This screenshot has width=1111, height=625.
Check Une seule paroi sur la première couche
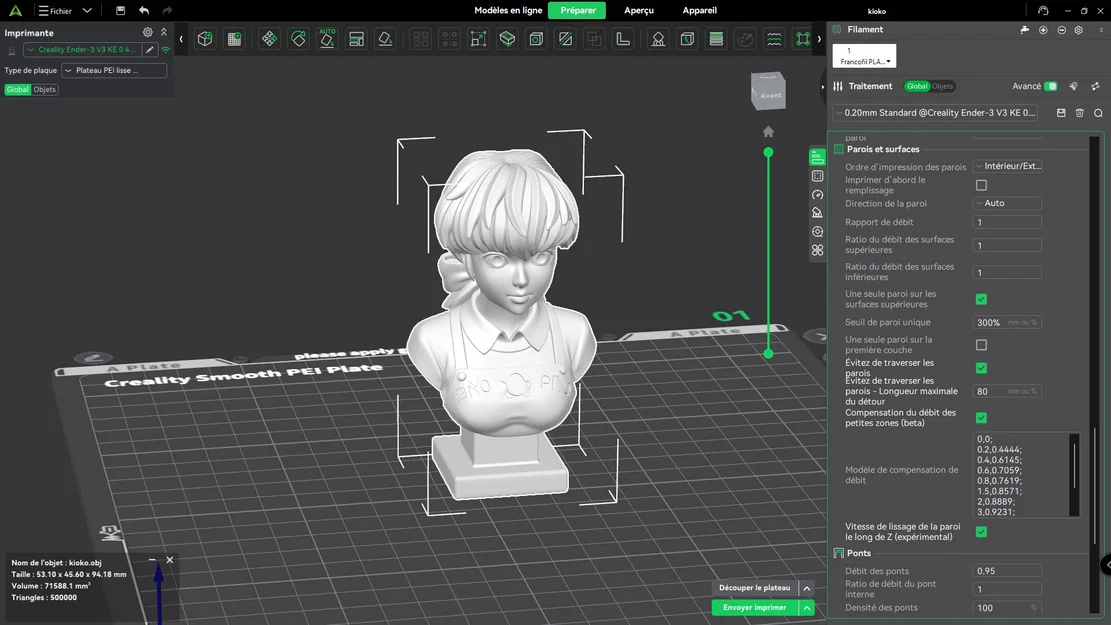(981, 345)
